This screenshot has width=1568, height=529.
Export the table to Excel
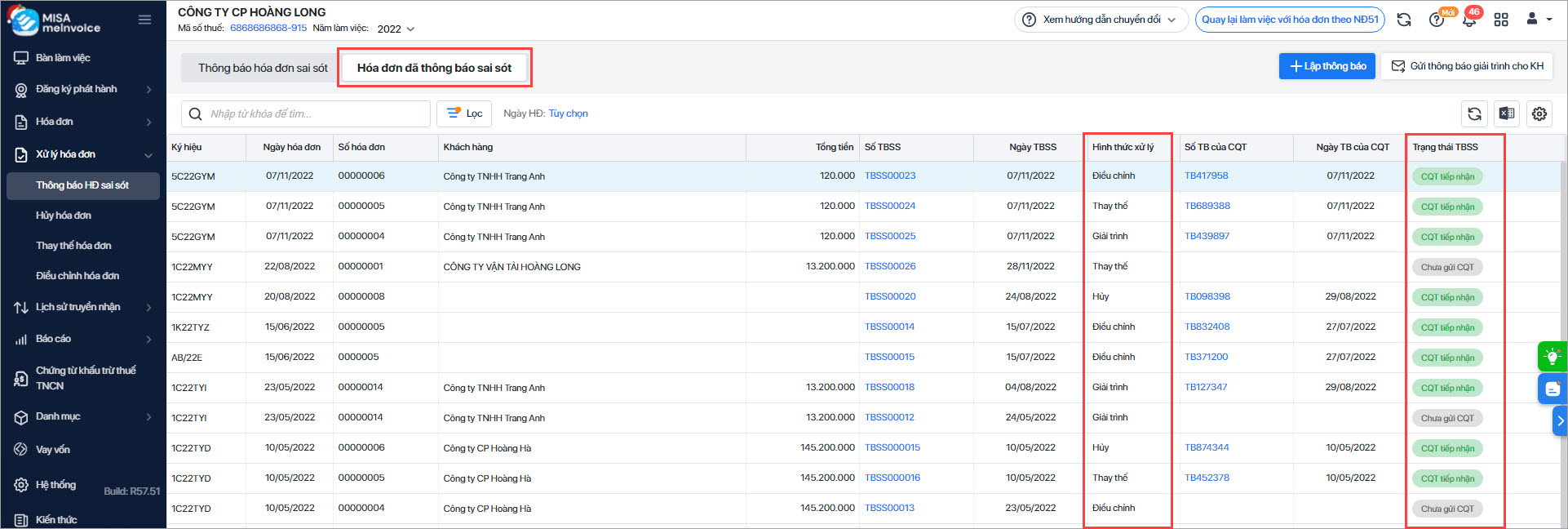[x=1507, y=114]
